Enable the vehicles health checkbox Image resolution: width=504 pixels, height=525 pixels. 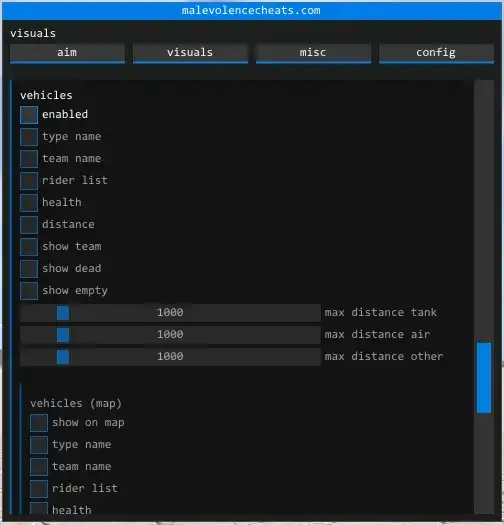[x=29, y=203]
